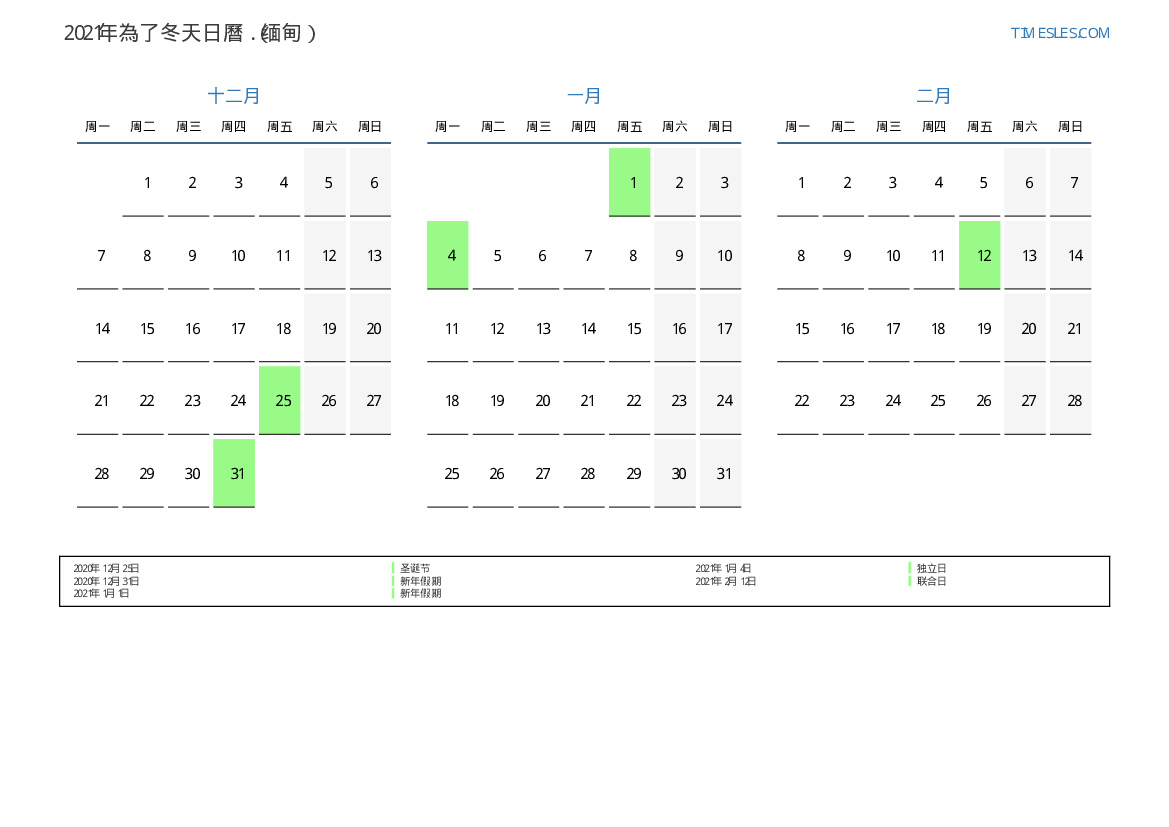Click the 二月 month heading

tap(934, 96)
